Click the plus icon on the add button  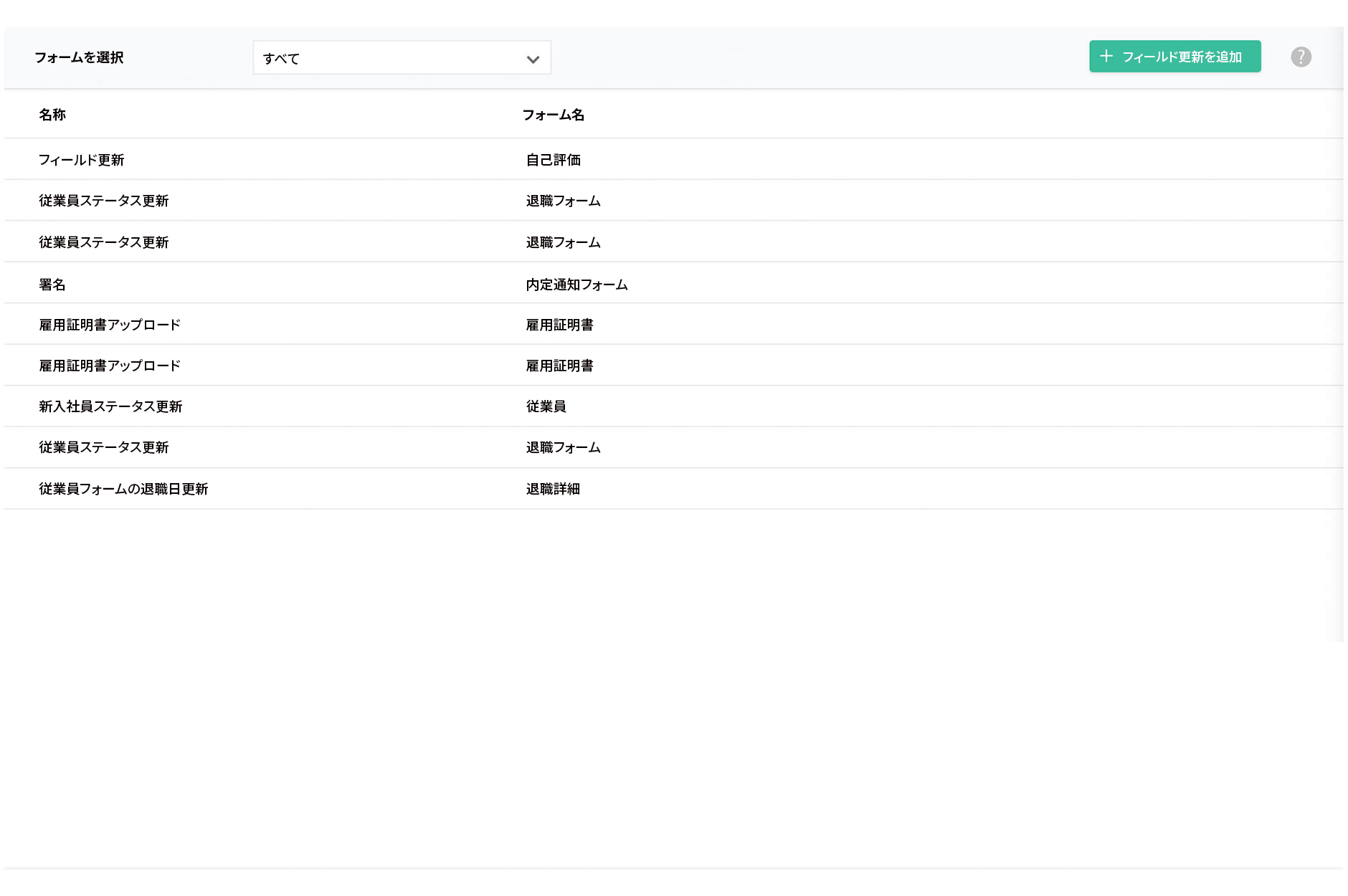click(x=1106, y=56)
